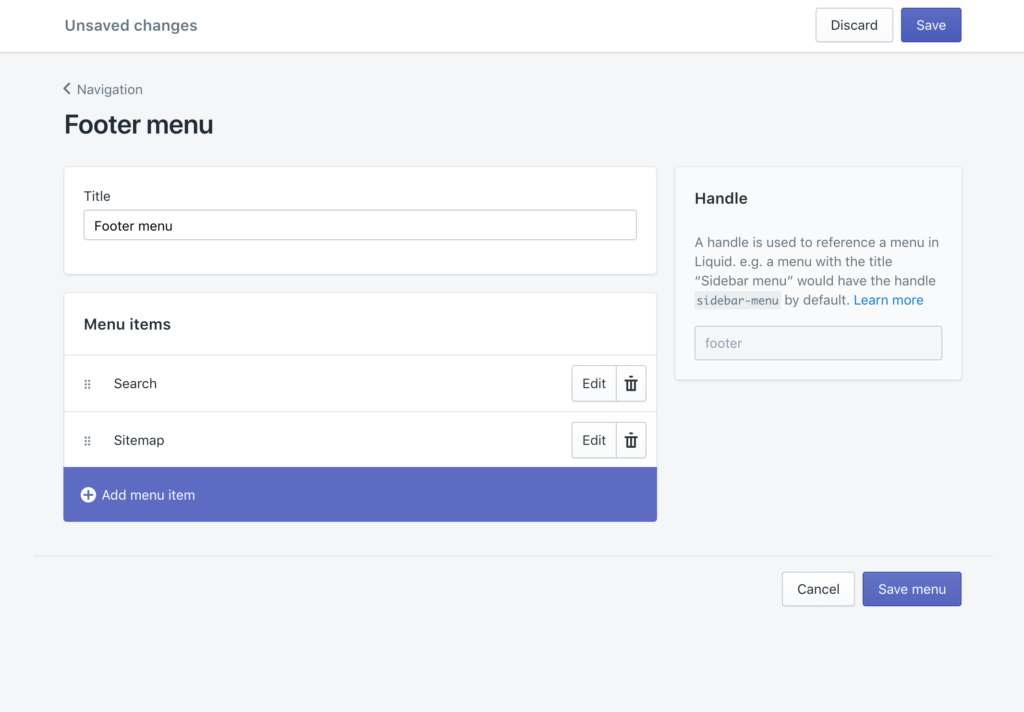Click the drag handle beside Search
The width and height of the screenshot is (1024, 712).
click(x=88, y=384)
